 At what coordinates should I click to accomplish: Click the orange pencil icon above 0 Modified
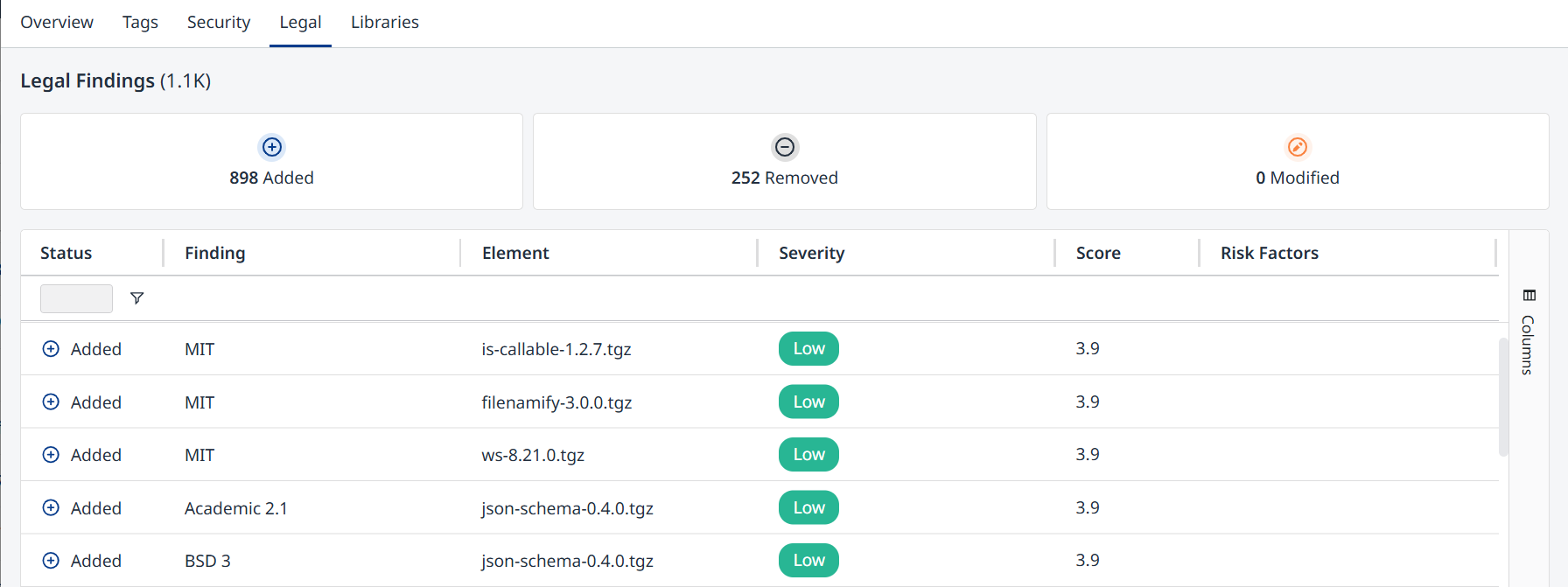pos(1298,147)
